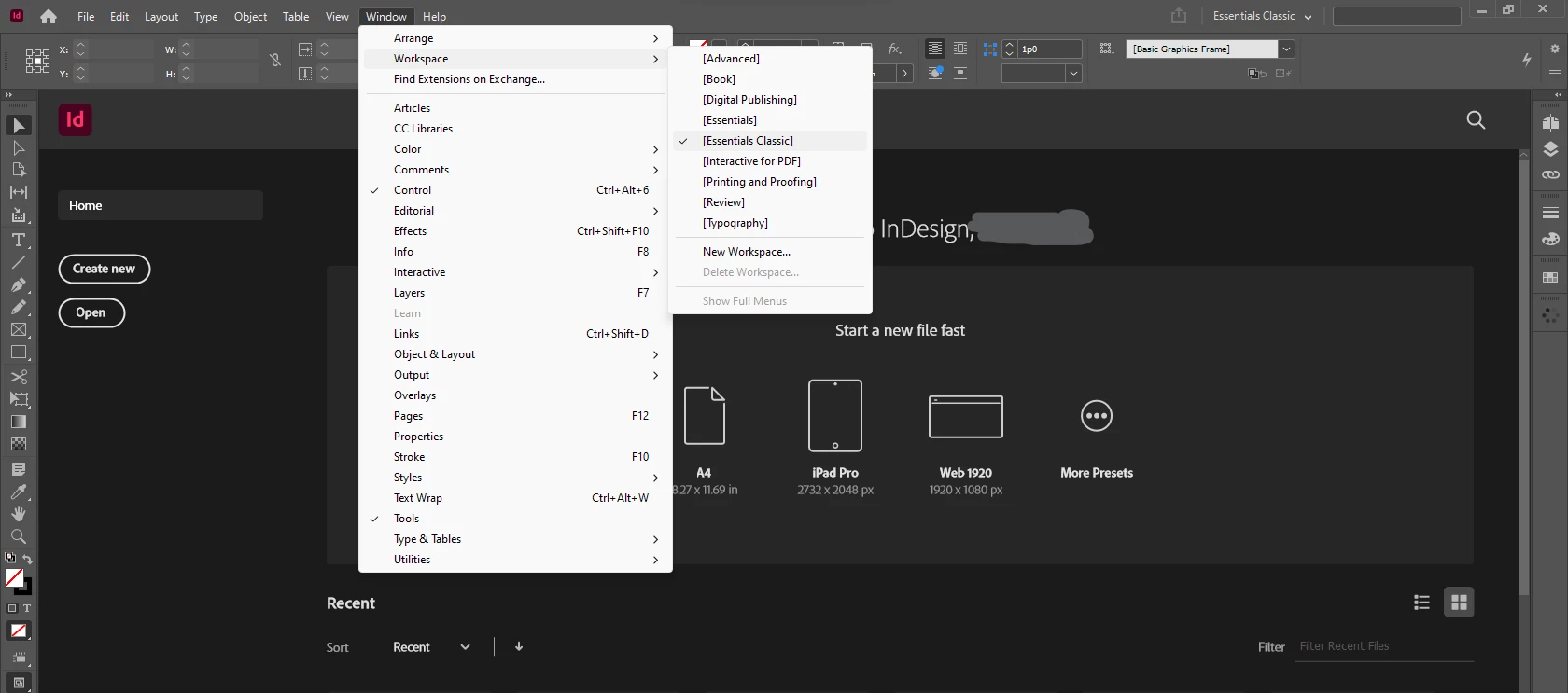Viewport: 1568px width, 693px height.
Task: Select the Page tool
Action: tap(18, 170)
